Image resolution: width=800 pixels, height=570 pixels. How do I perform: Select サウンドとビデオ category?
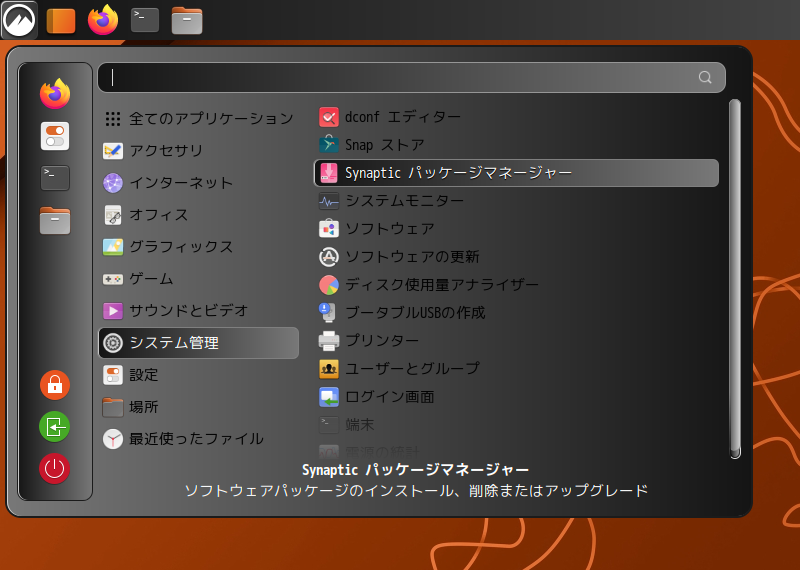click(x=198, y=311)
